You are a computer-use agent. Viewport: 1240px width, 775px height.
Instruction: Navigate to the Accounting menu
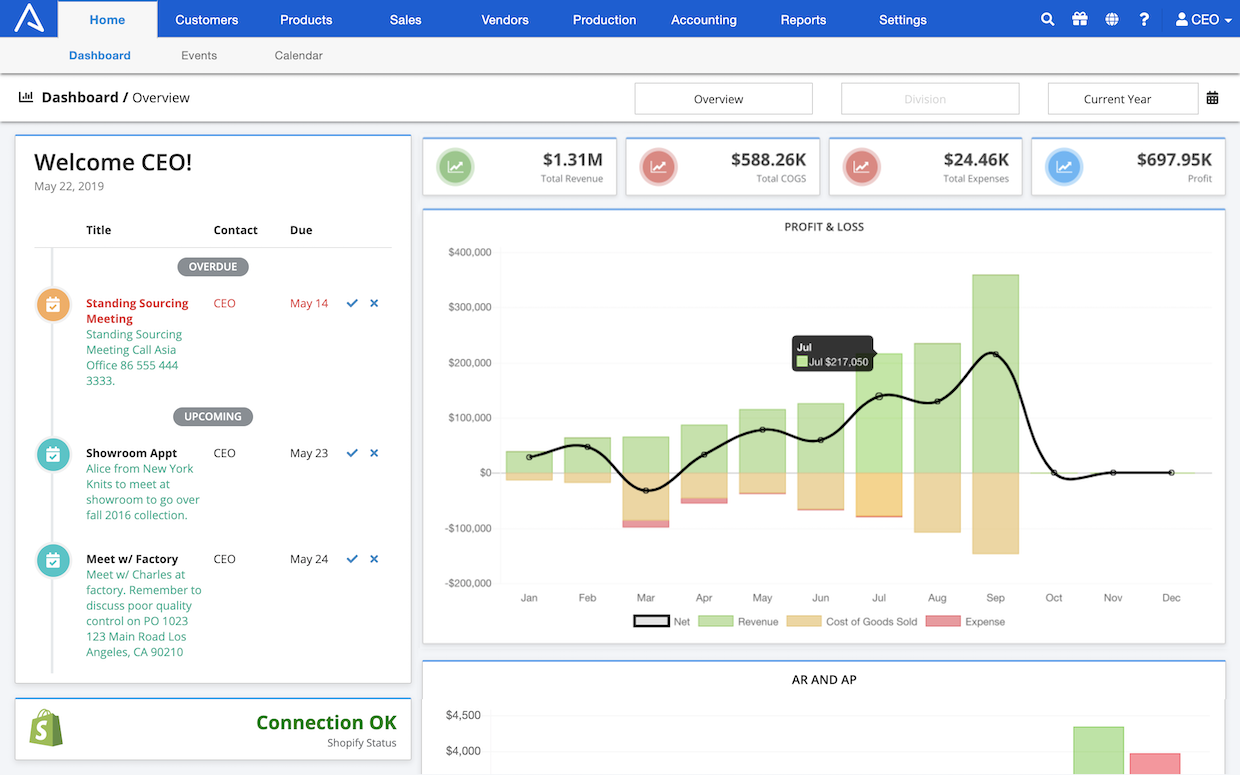703,19
